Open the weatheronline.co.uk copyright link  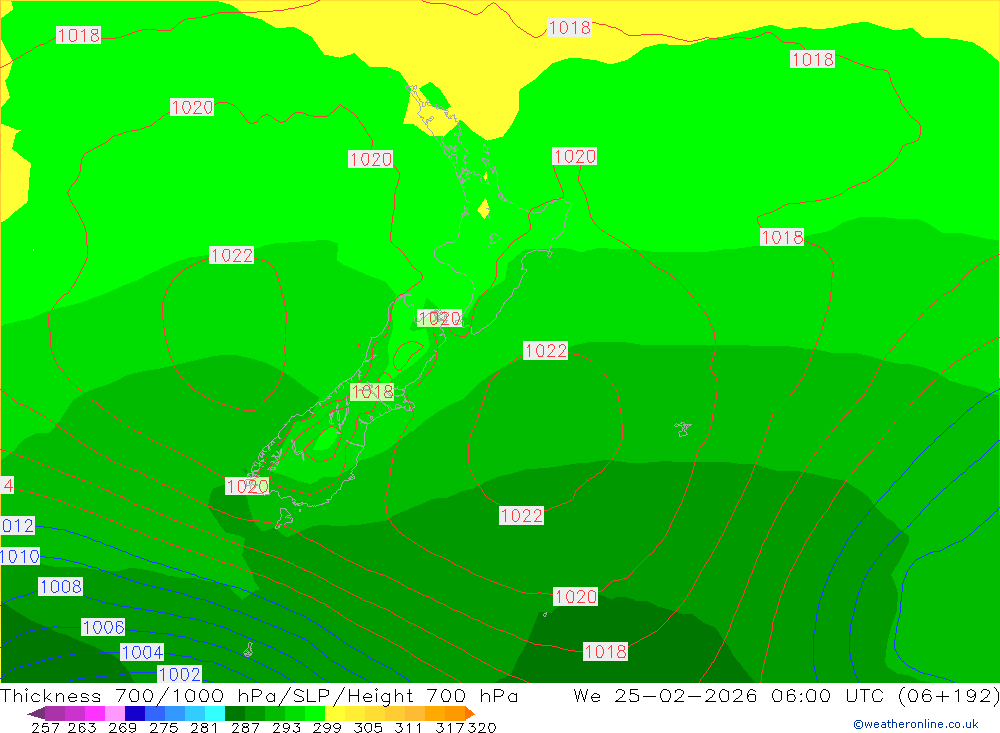pyautogui.click(x=916, y=724)
